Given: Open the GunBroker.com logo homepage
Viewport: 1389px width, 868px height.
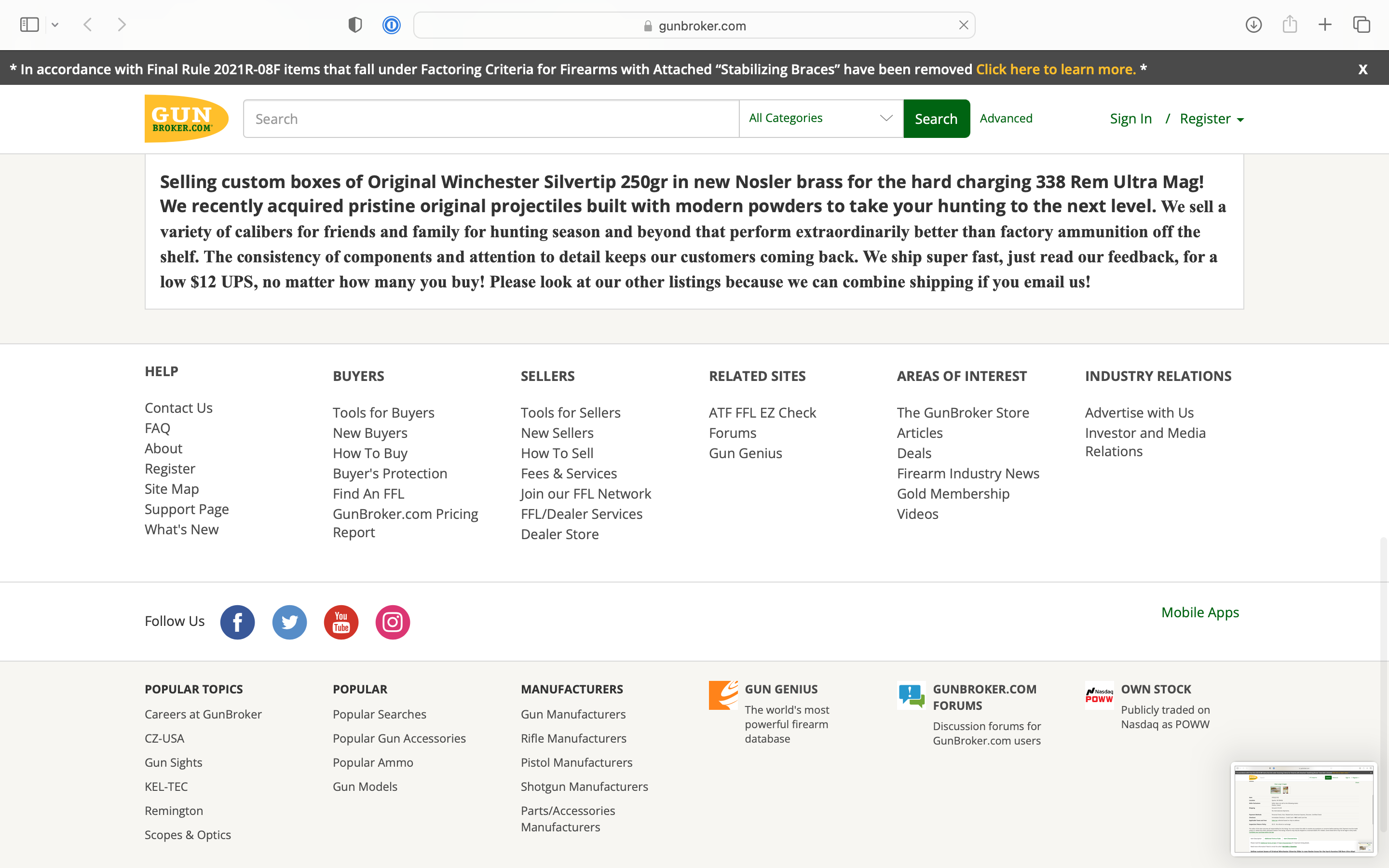Looking at the screenshot, I should point(187,118).
